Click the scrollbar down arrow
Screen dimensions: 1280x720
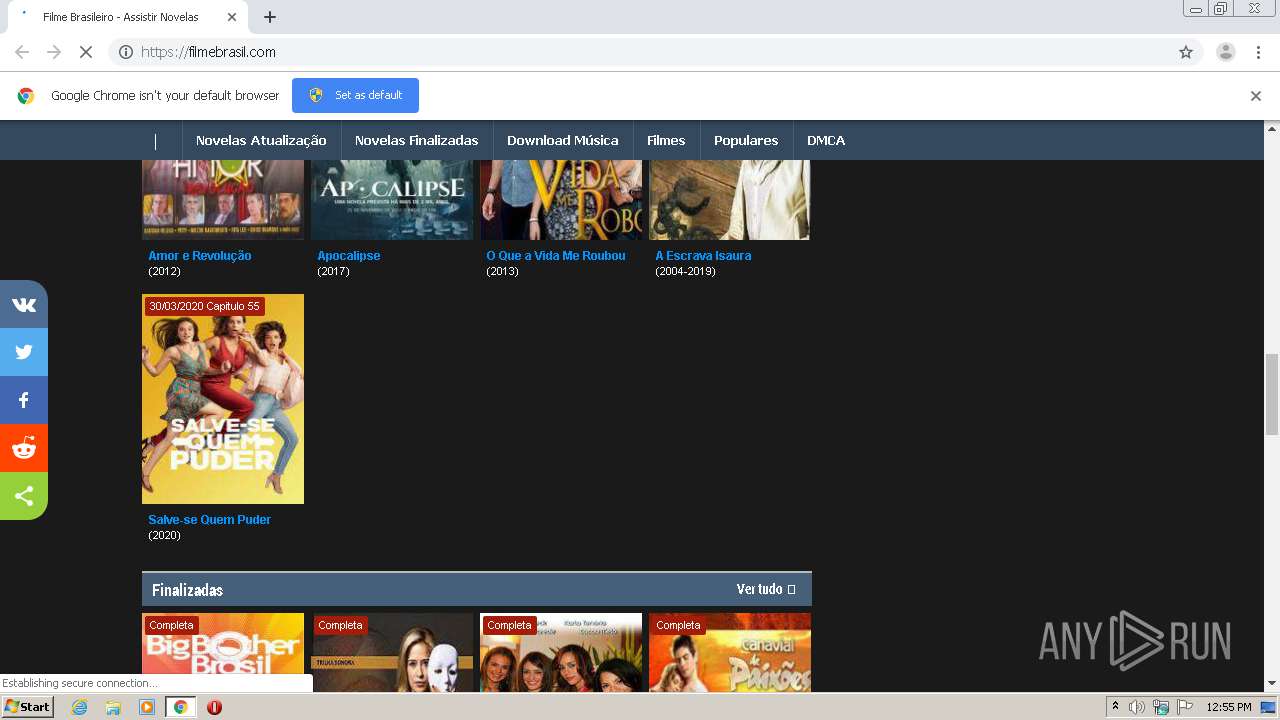coord(1272,684)
